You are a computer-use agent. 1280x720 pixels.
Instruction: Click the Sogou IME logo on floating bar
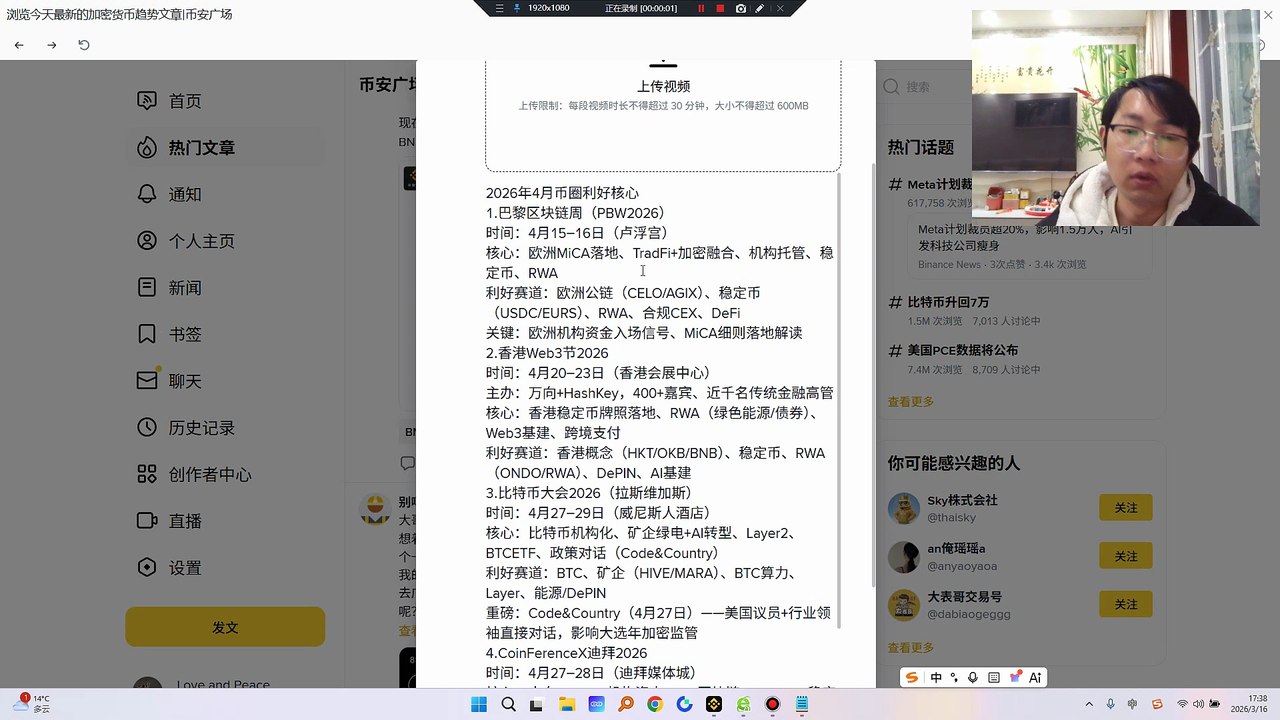[912, 677]
